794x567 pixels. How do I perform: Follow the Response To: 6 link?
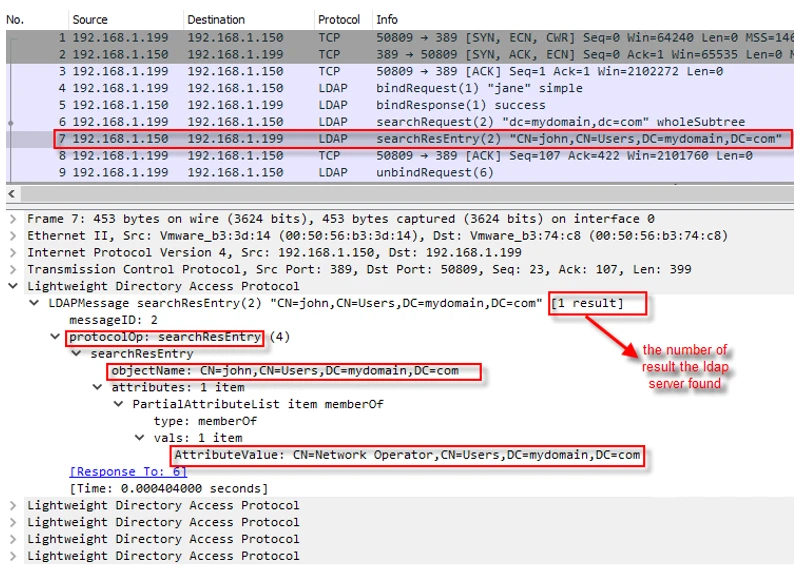[128, 472]
